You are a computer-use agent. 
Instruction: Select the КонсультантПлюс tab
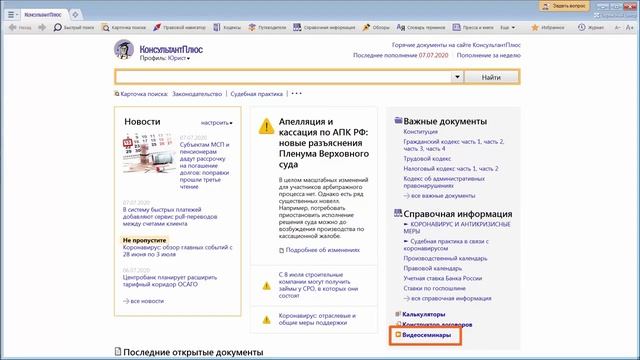[43, 15]
